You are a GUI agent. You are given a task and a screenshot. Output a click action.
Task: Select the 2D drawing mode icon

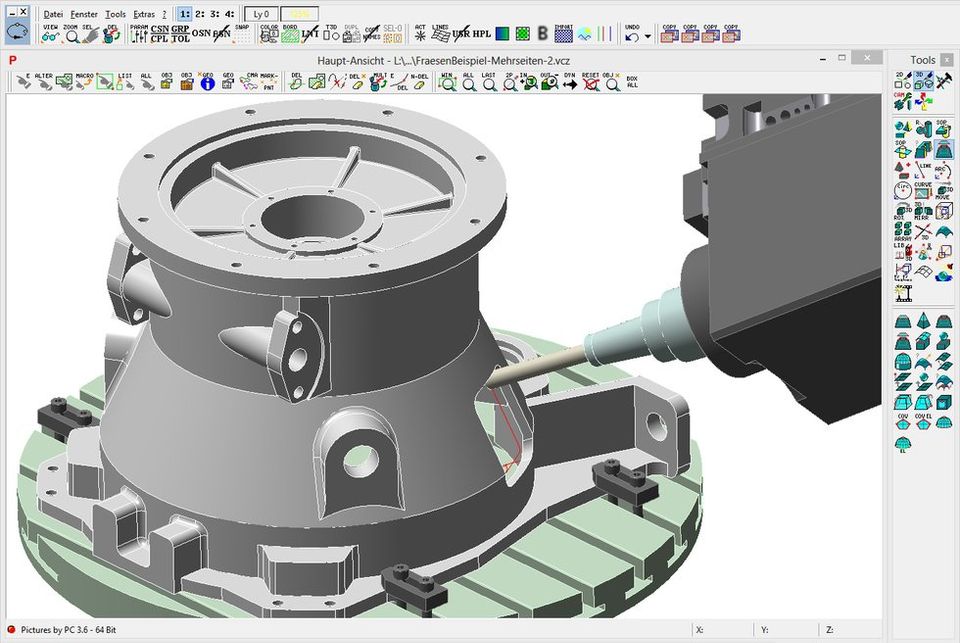[902, 80]
